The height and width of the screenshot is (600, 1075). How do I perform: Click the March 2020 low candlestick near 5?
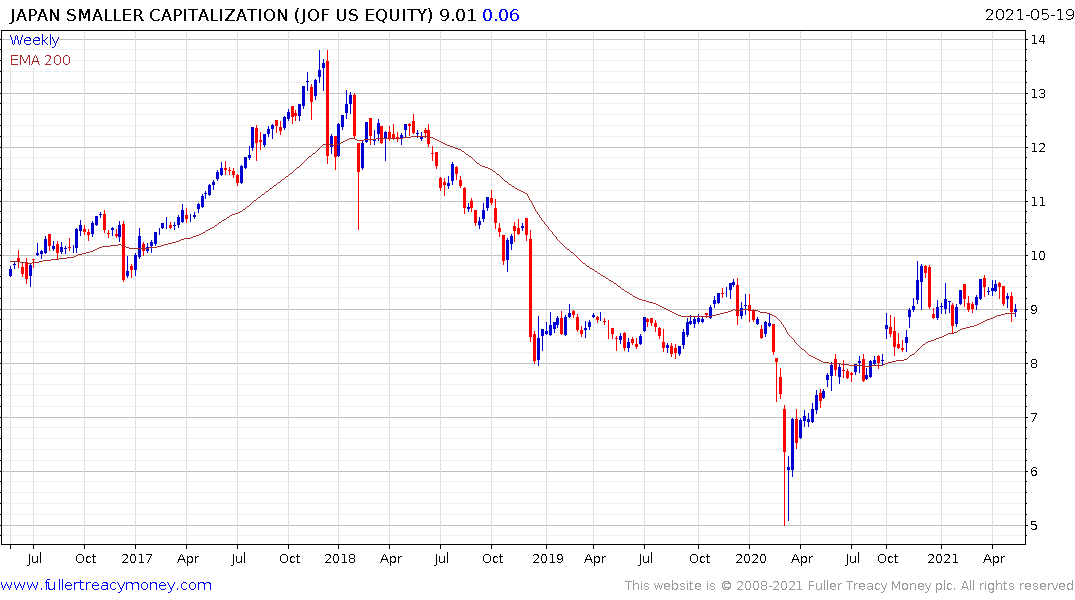[x=784, y=466]
